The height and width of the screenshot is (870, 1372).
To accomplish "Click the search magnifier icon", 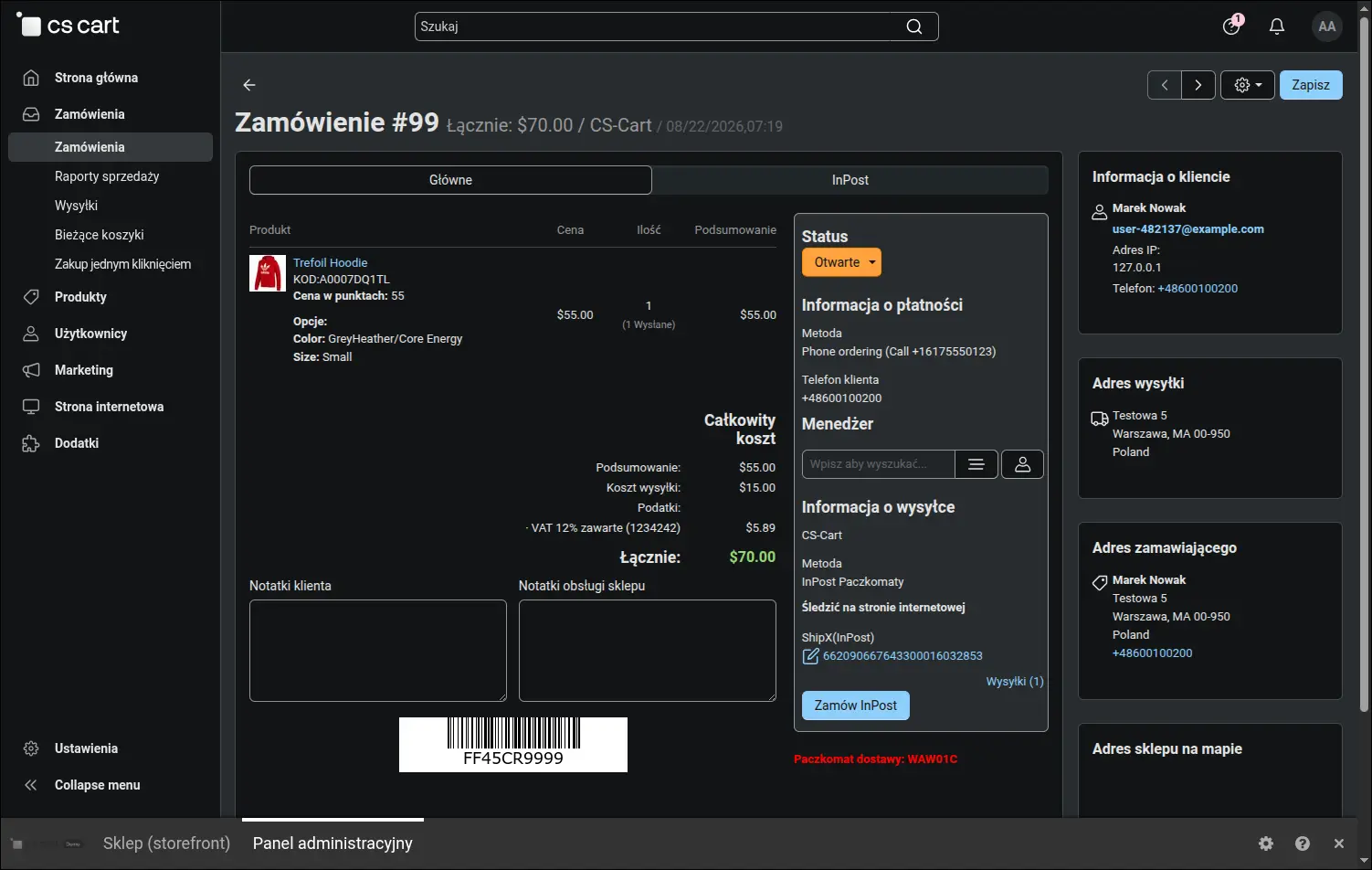I will [913, 27].
